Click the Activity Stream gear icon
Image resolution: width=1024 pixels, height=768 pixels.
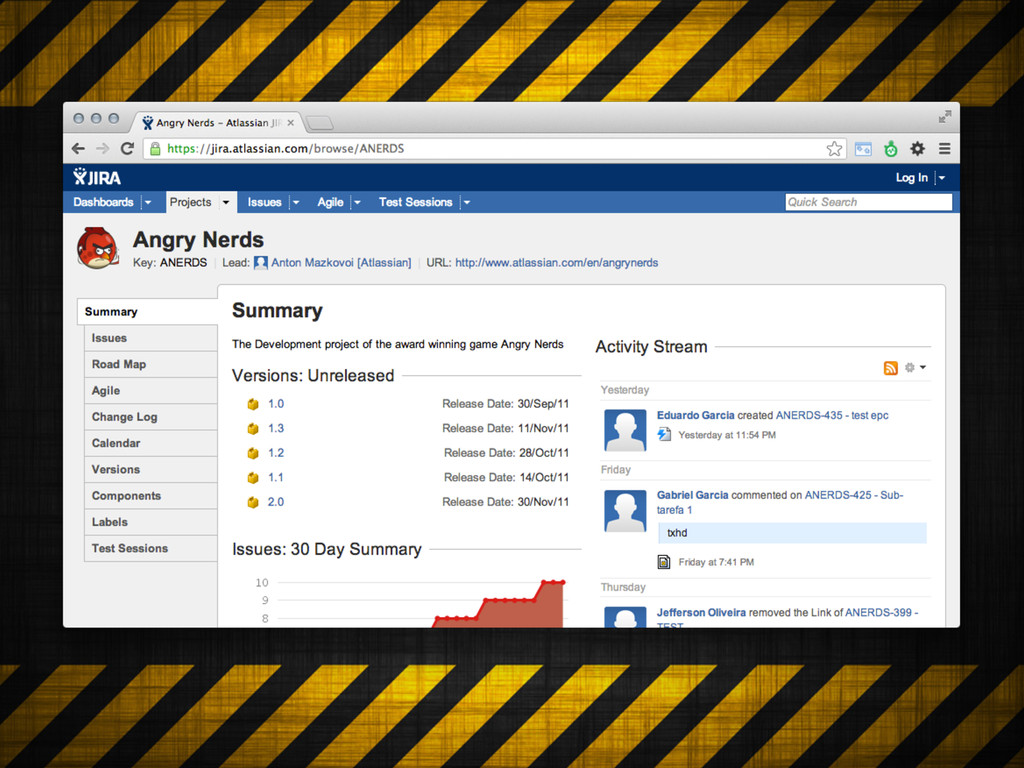pyautogui.click(x=910, y=368)
